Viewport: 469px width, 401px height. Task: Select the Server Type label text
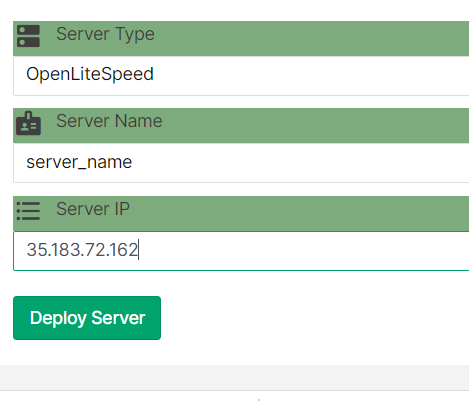(x=105, y=34)
